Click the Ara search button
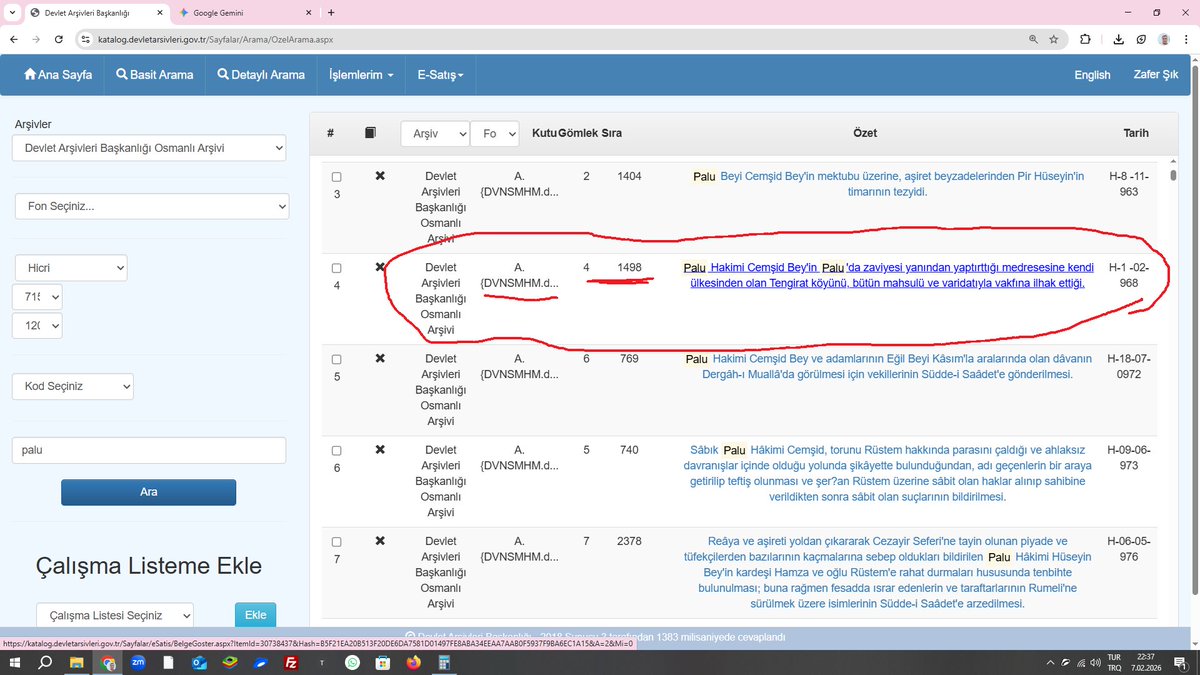Viewport: 1200px width, 675px height. [148, 492]
